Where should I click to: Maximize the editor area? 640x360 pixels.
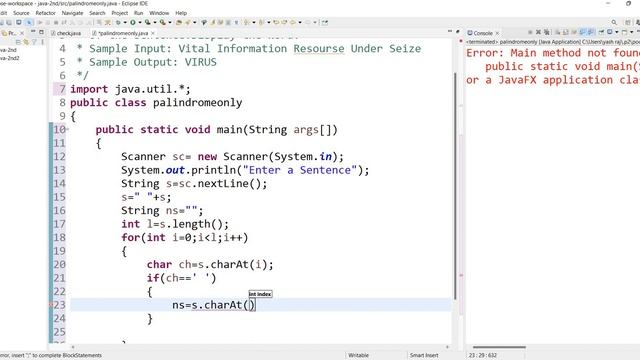point(458,31)
